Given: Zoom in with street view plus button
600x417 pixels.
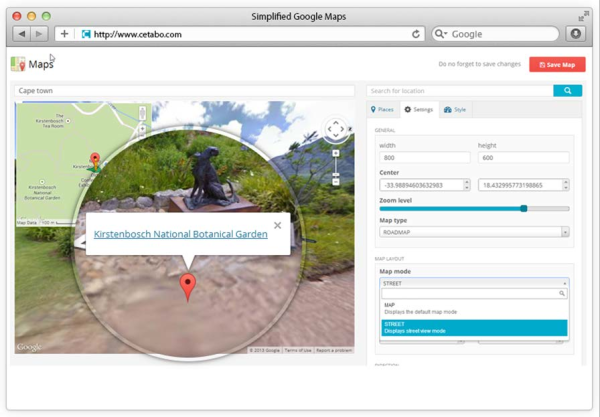Looking at the screenshot, I should click(336, 153).
